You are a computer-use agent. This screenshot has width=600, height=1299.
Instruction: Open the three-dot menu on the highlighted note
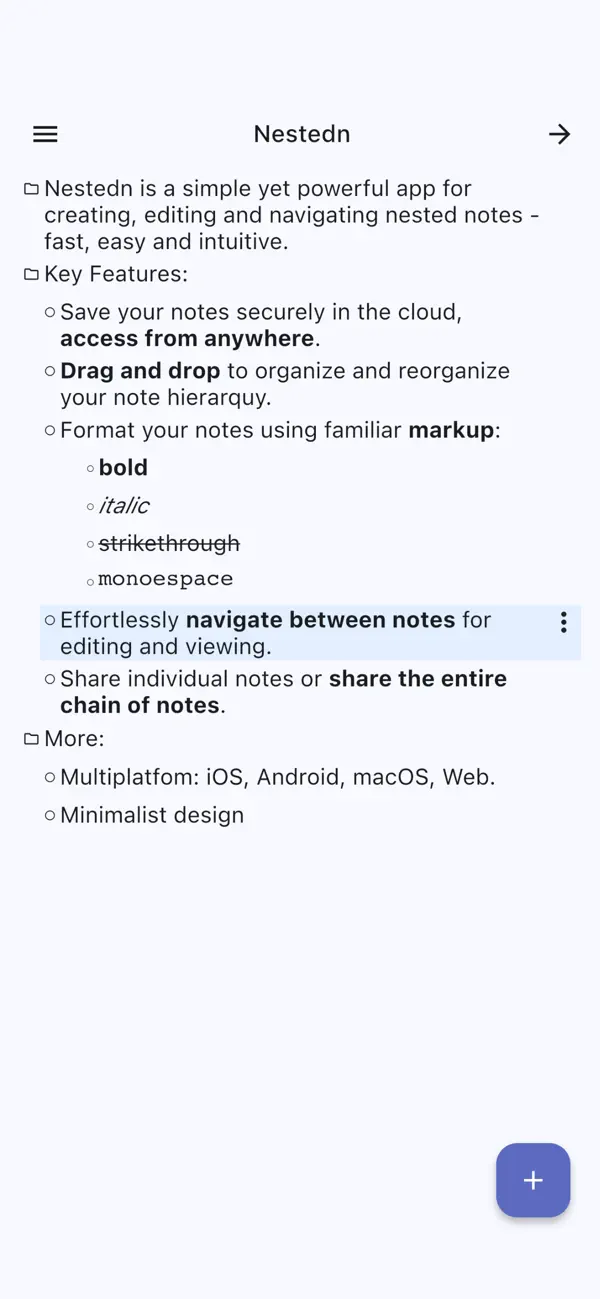point(563,622)
